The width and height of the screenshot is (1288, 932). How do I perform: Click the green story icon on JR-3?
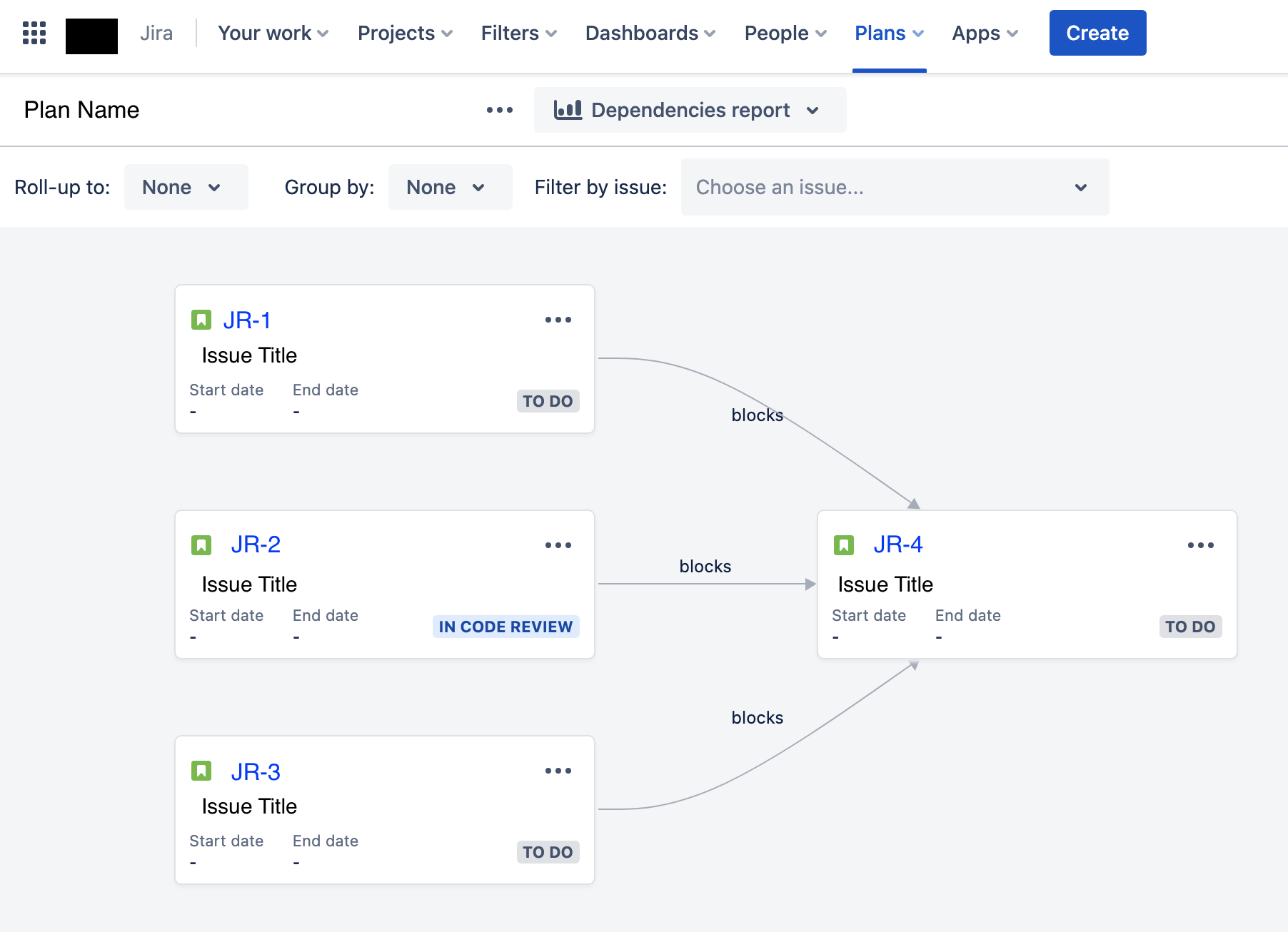click(x=202, y=771)
